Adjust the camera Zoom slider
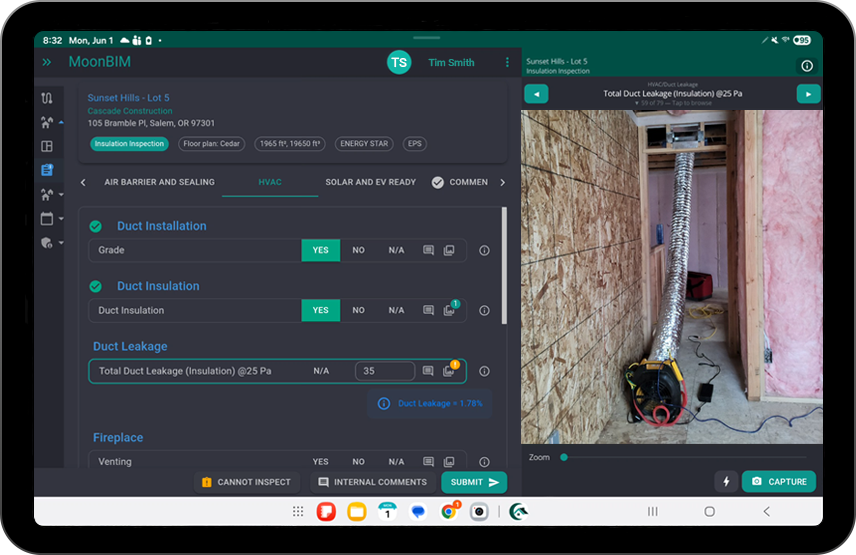 (x=685, y=457)
